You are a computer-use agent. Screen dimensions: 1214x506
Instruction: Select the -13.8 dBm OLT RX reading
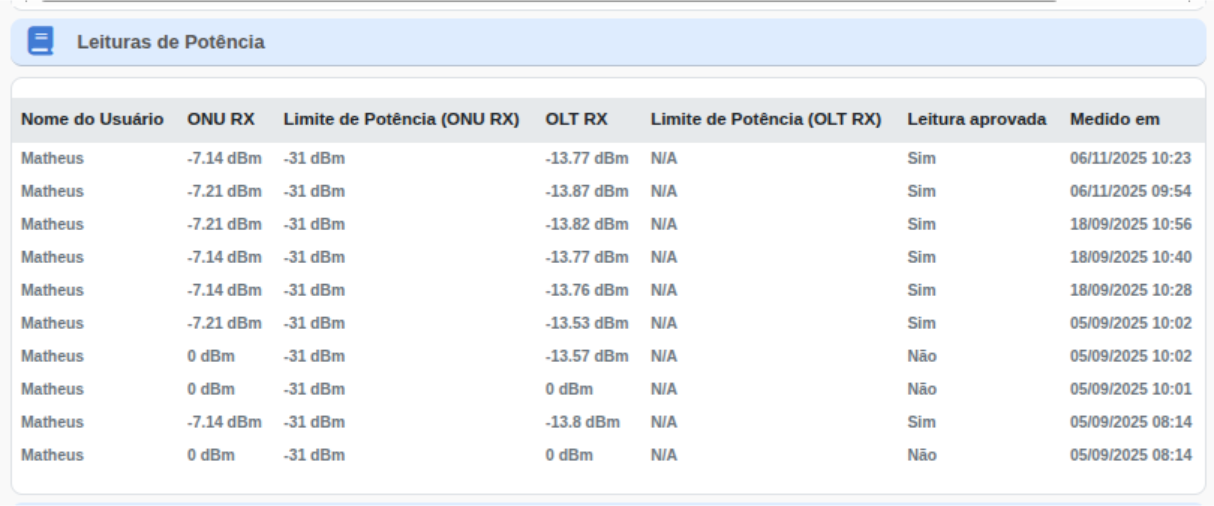tap(582, 422)
